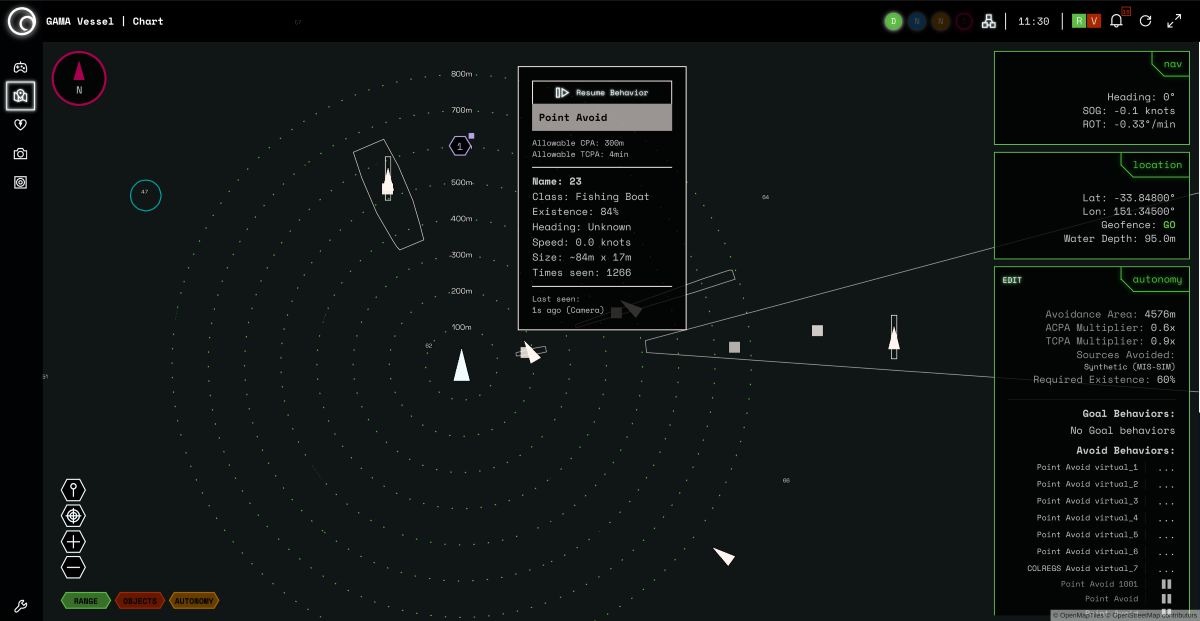
Task: Click the north compass indicator
Action: [79, 78]
